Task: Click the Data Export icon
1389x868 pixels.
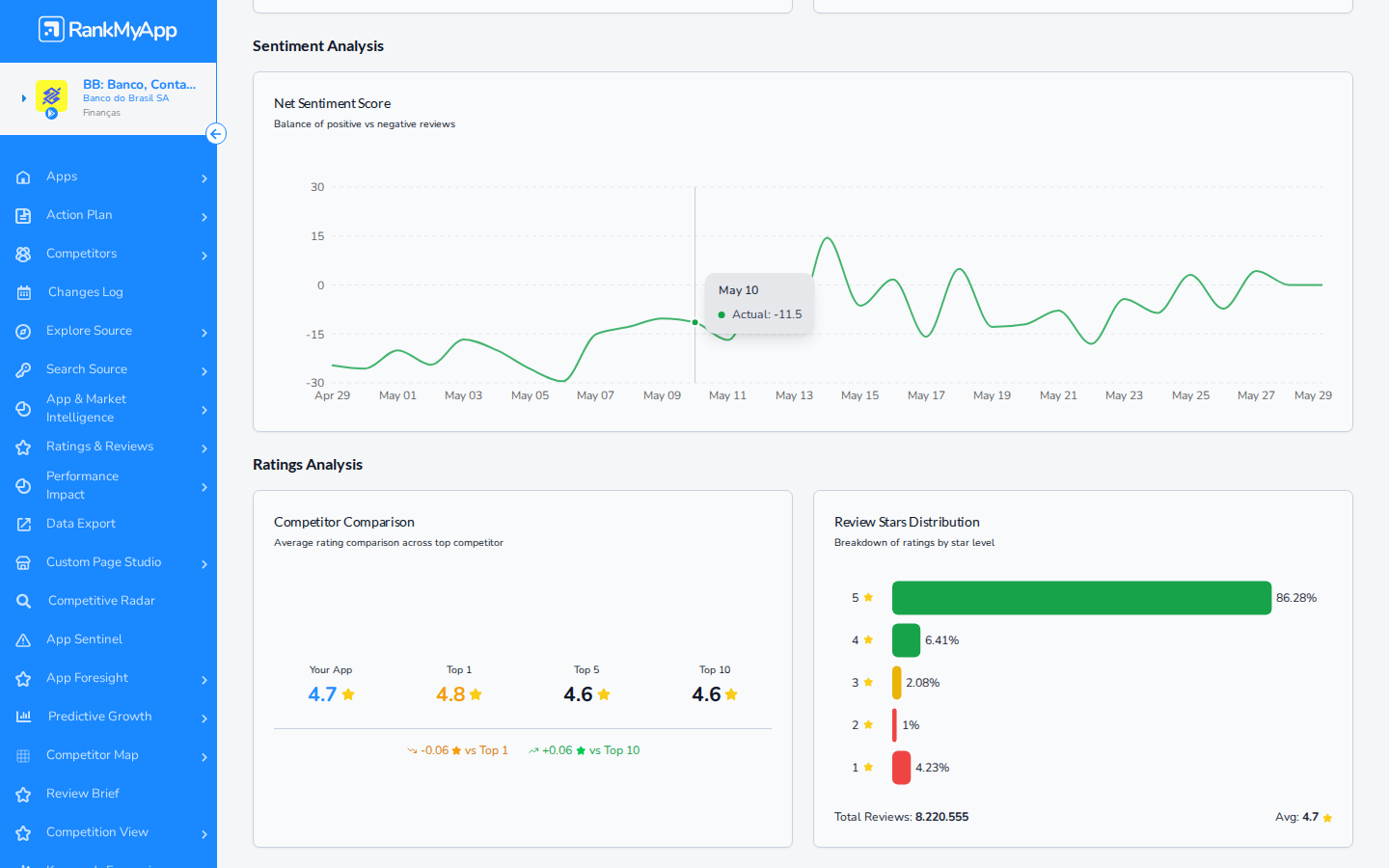Action: pos(23,525)
